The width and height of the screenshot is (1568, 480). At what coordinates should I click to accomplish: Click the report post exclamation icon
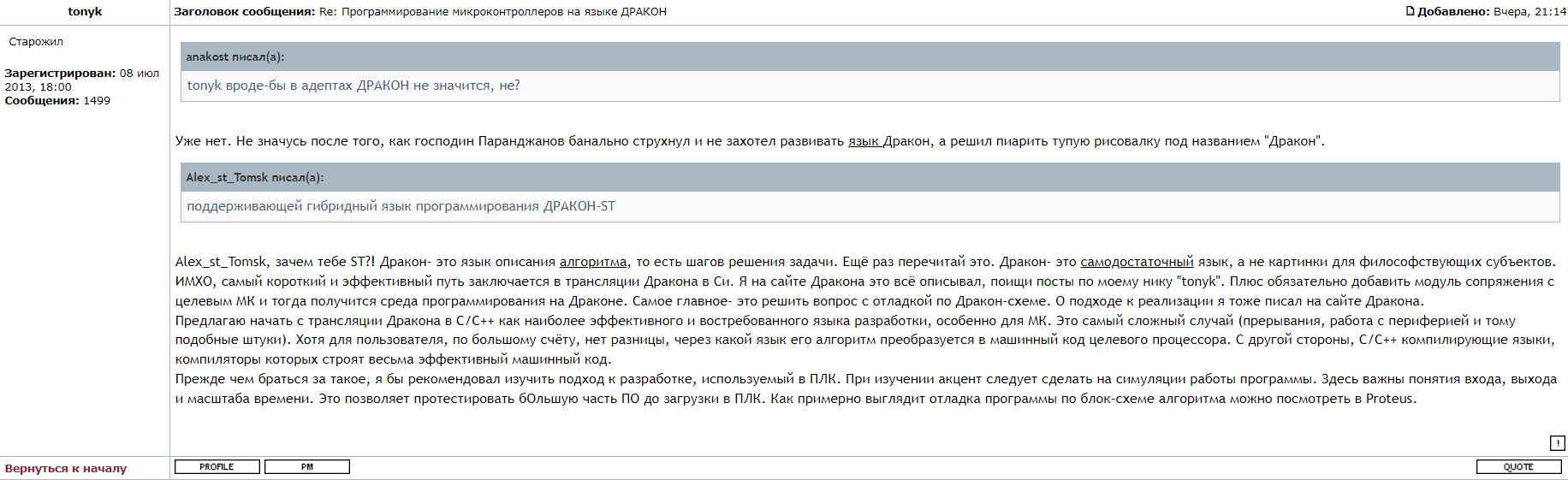pyautogui.click(x=1557, y=442)
